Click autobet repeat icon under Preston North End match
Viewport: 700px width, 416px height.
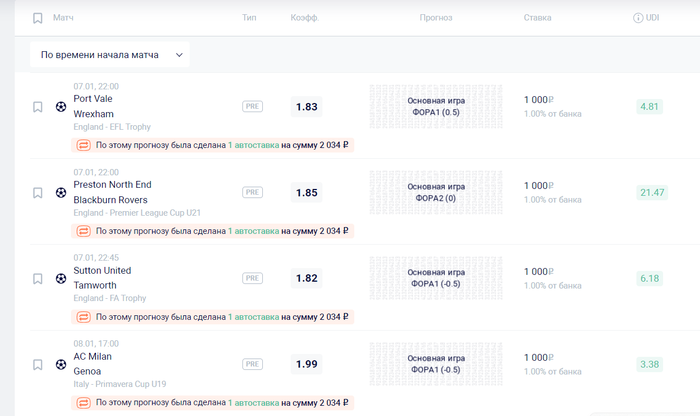tap(83, 231)
